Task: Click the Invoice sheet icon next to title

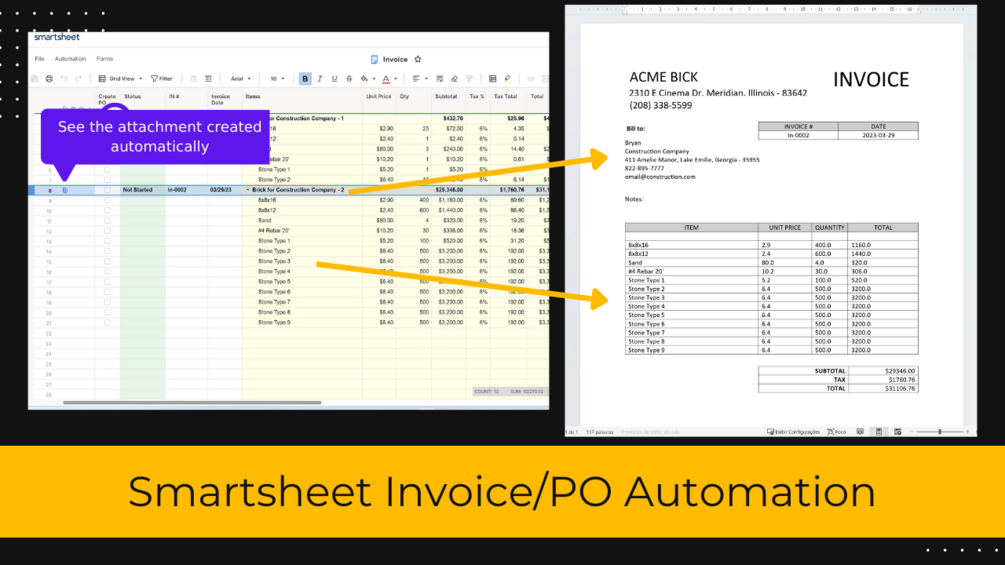Action: (374, 59)
